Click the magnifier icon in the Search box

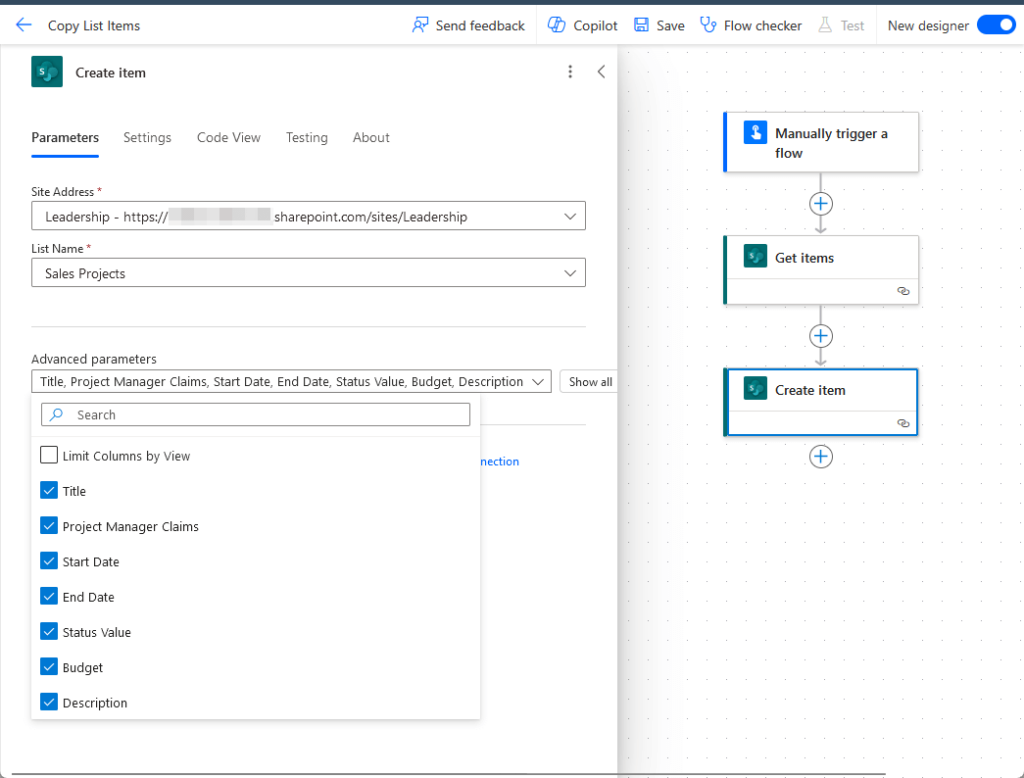click(57, 414)
